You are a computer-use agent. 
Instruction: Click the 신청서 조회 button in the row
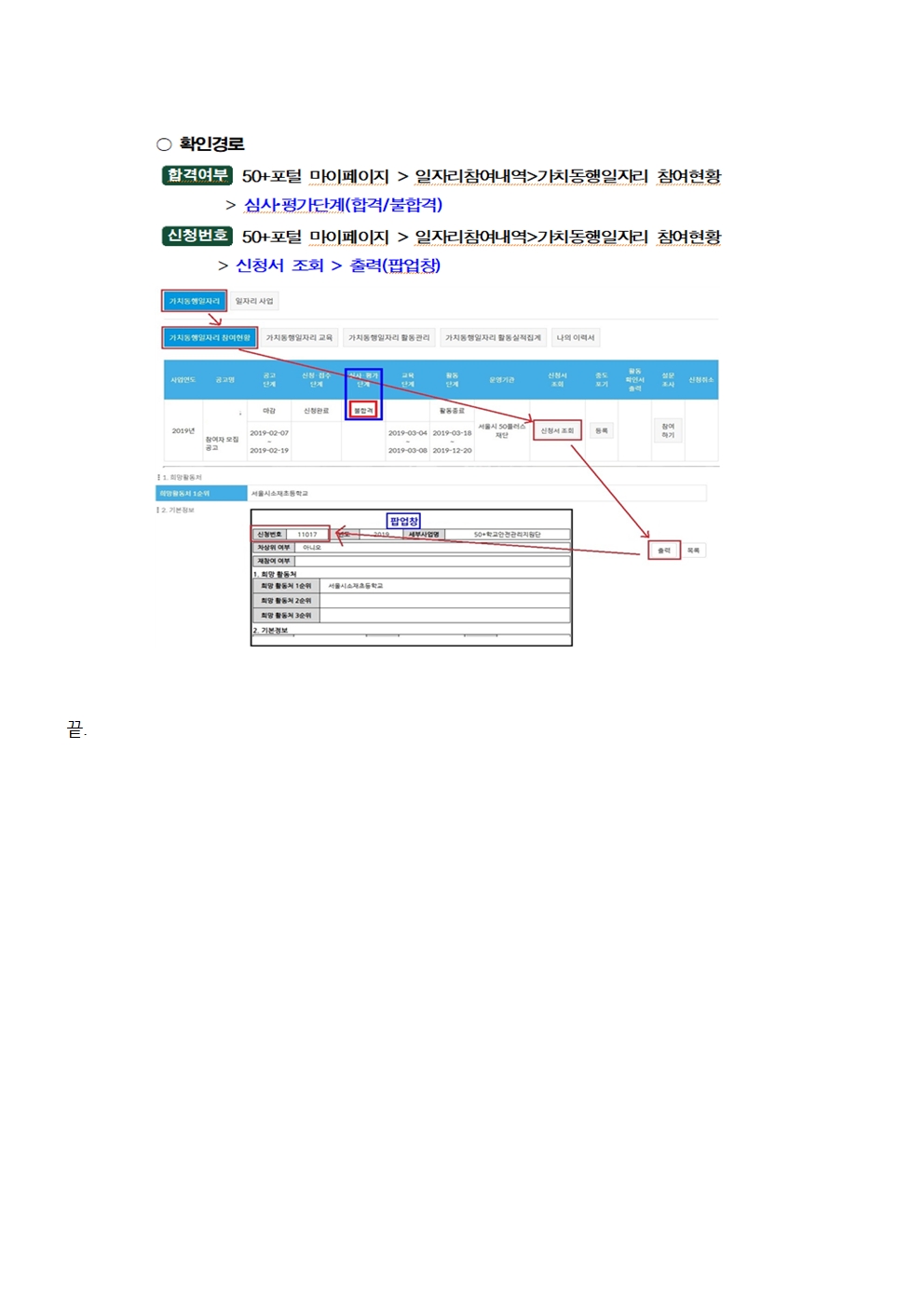click(557, 430)
